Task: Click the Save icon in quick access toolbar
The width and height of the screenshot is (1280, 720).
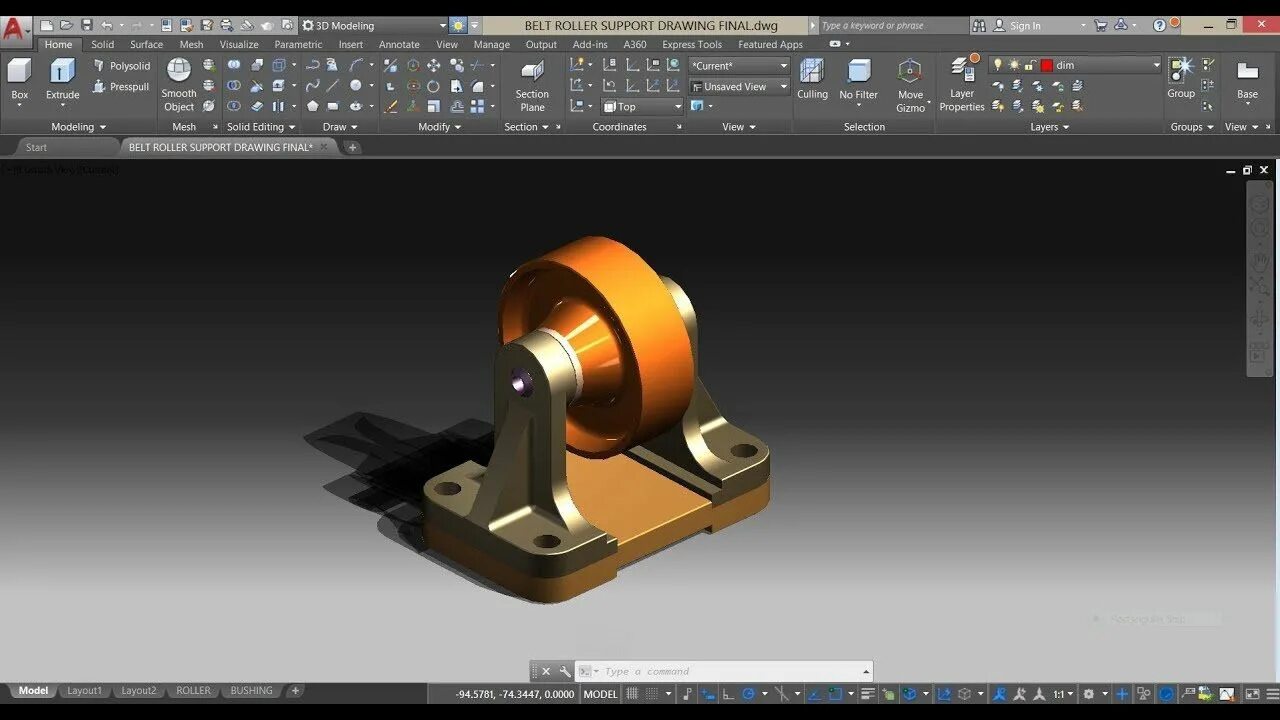Action: 86,25
